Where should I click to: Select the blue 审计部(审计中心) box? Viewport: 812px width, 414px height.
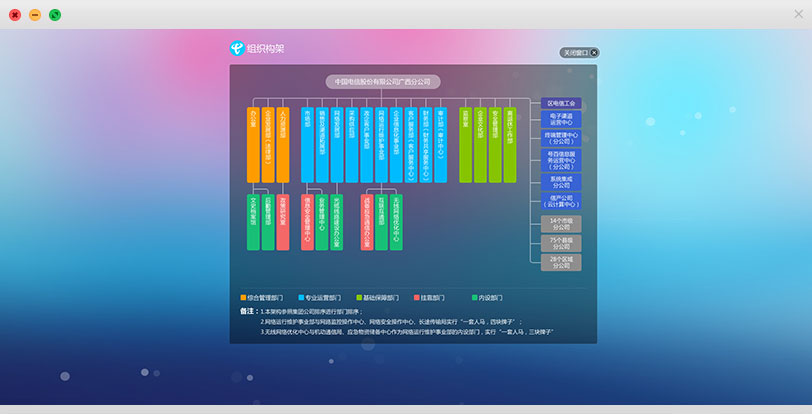coord(441,145)
